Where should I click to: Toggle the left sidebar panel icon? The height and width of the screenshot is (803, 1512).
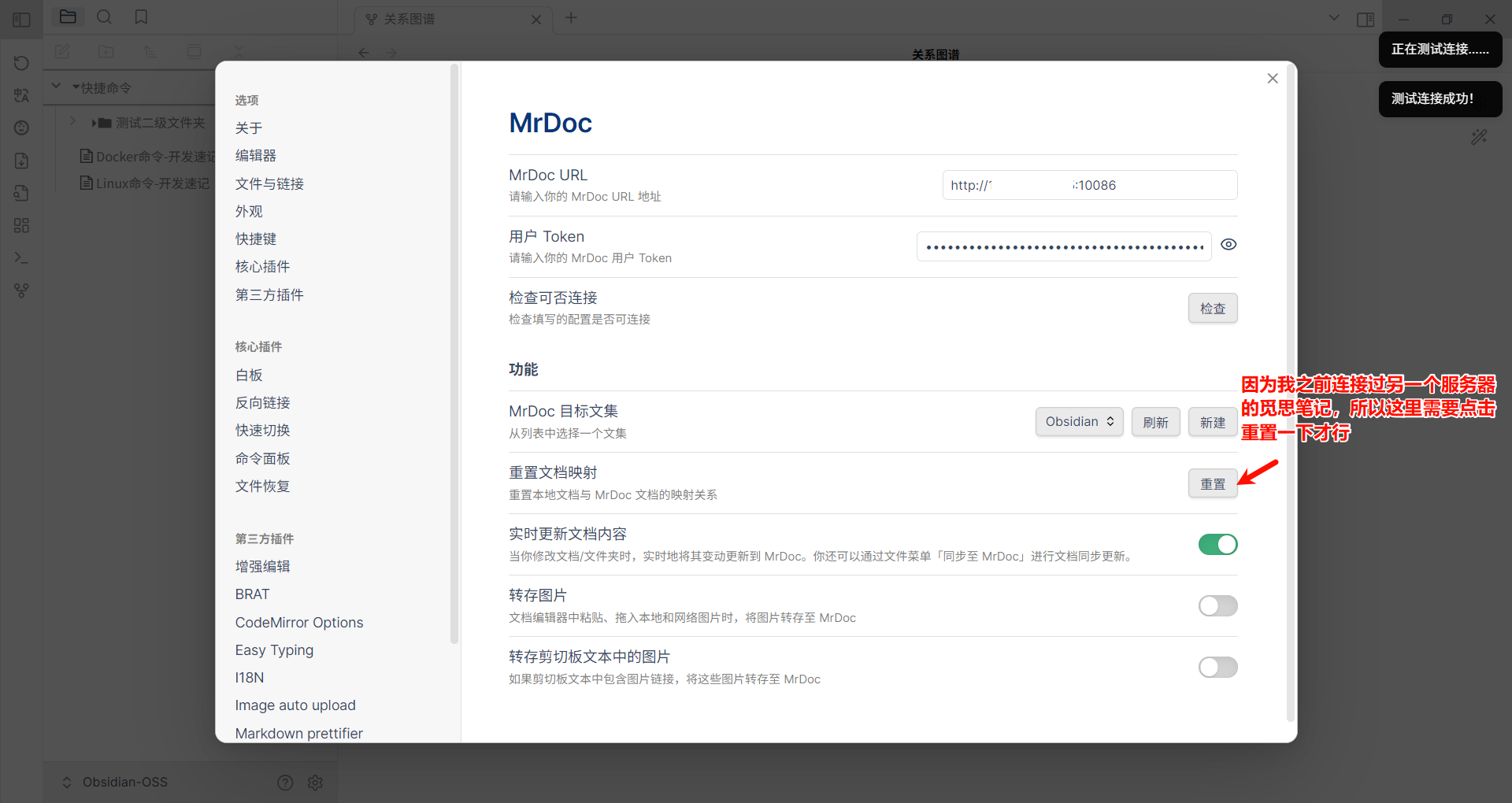(x=21, y=19)
